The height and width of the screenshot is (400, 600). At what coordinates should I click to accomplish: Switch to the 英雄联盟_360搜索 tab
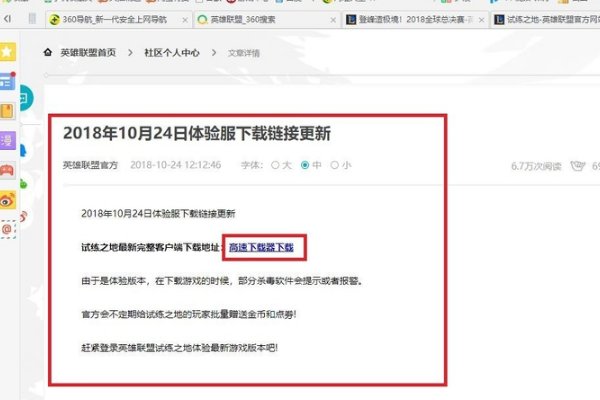click(250, 19)
